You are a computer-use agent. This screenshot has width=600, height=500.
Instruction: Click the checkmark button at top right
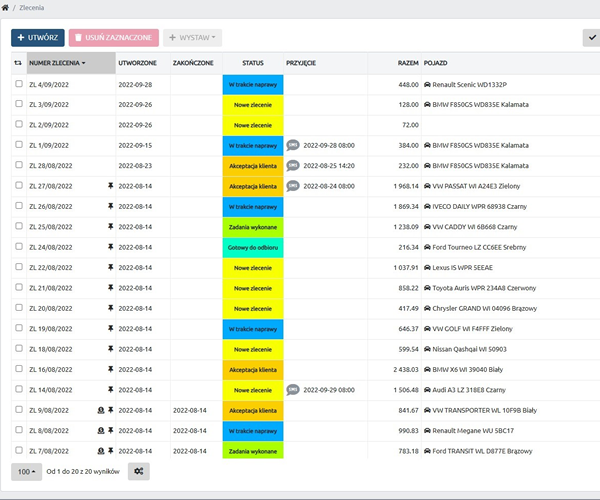[x=592, y=37]
